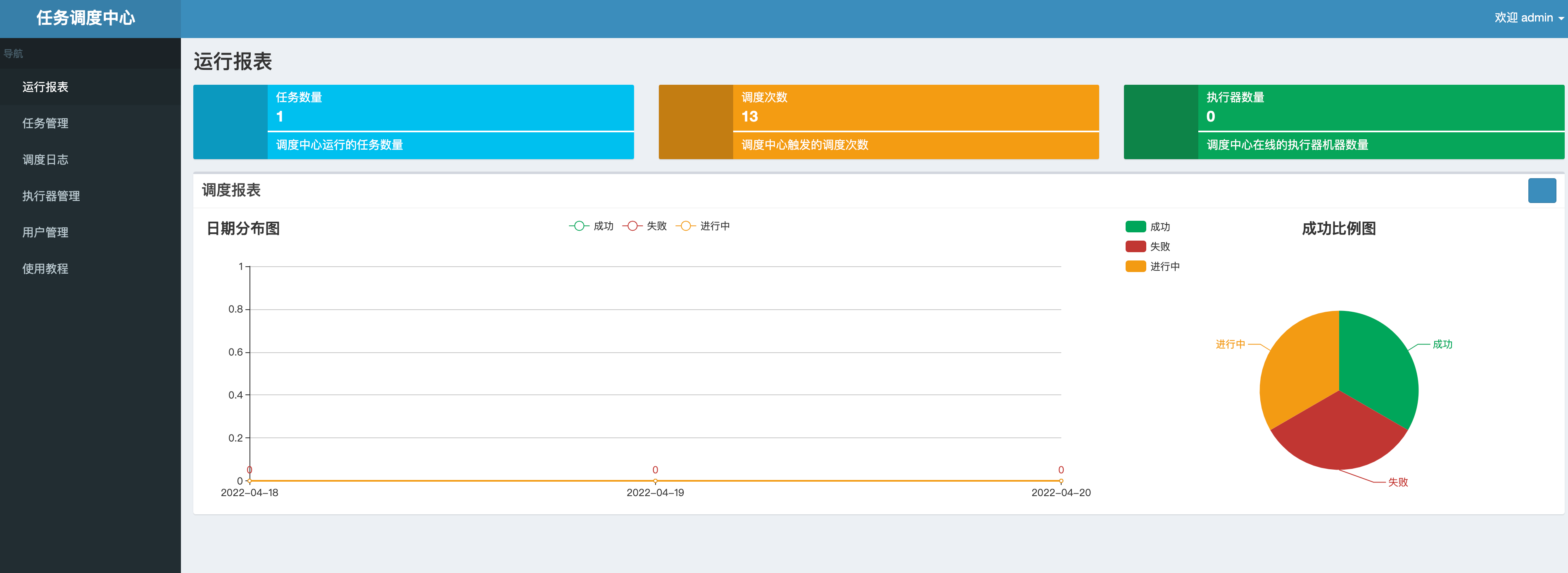Click data point at 2022-04-19
This screenshot has height=573, width=1568.
[x=655, y=481]
